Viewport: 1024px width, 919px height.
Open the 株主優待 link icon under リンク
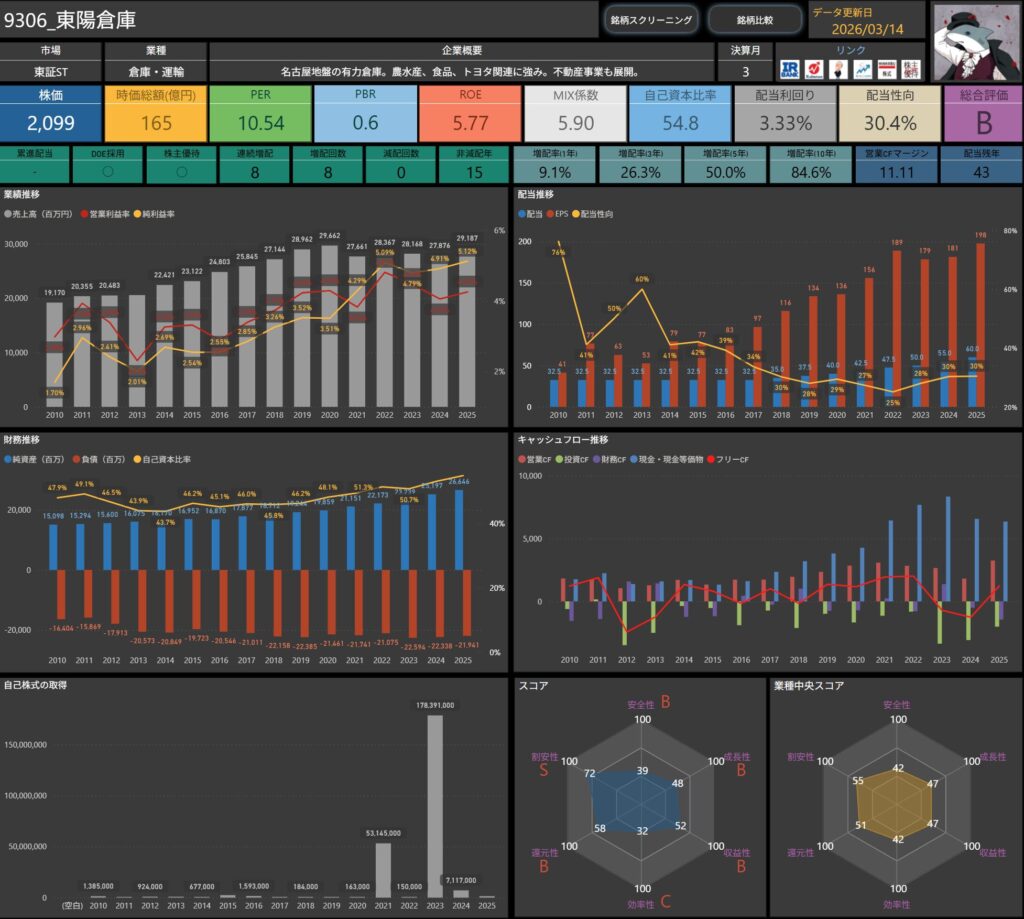pos(911,70)
